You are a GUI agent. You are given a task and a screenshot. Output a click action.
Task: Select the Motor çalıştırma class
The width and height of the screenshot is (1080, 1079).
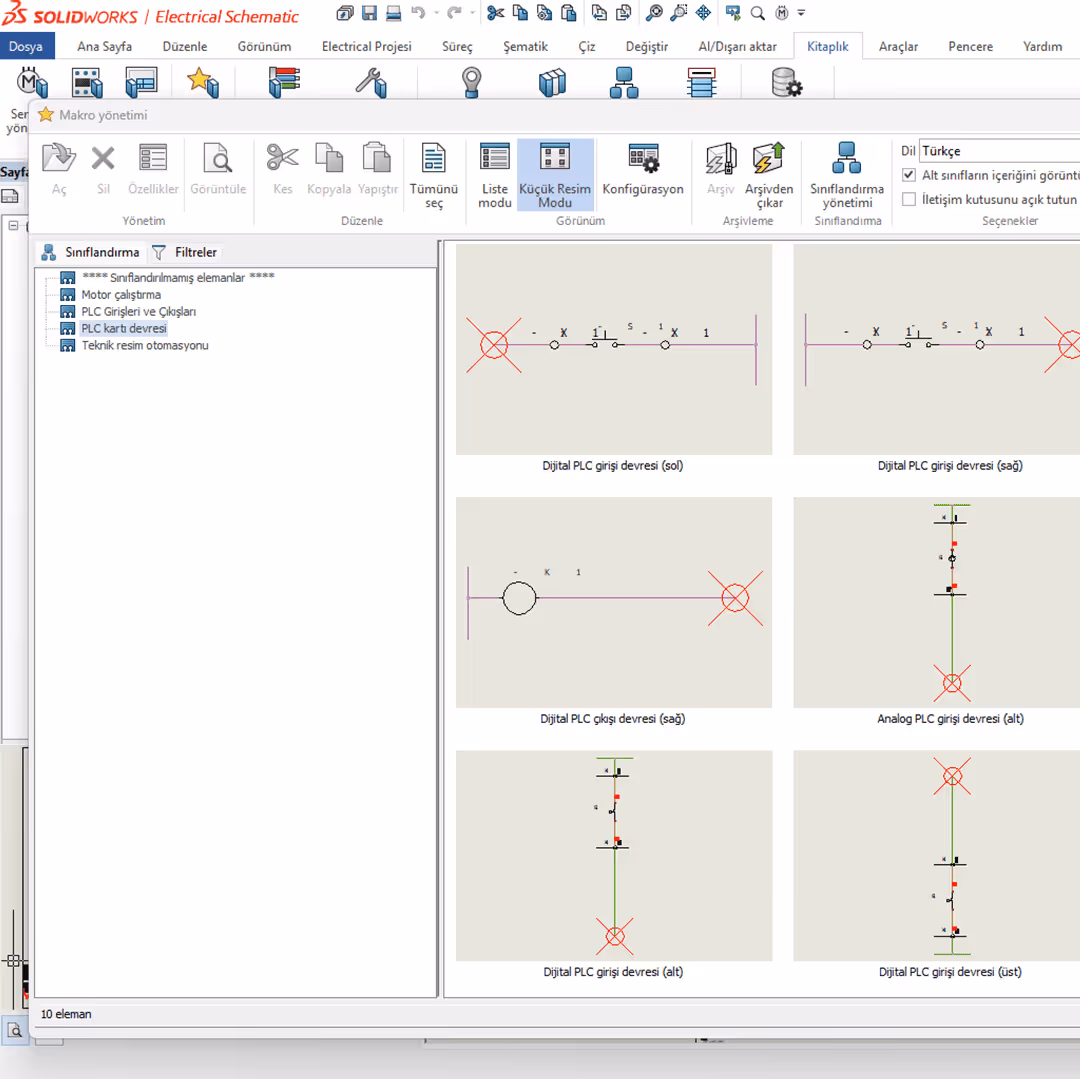click(121, 295)
